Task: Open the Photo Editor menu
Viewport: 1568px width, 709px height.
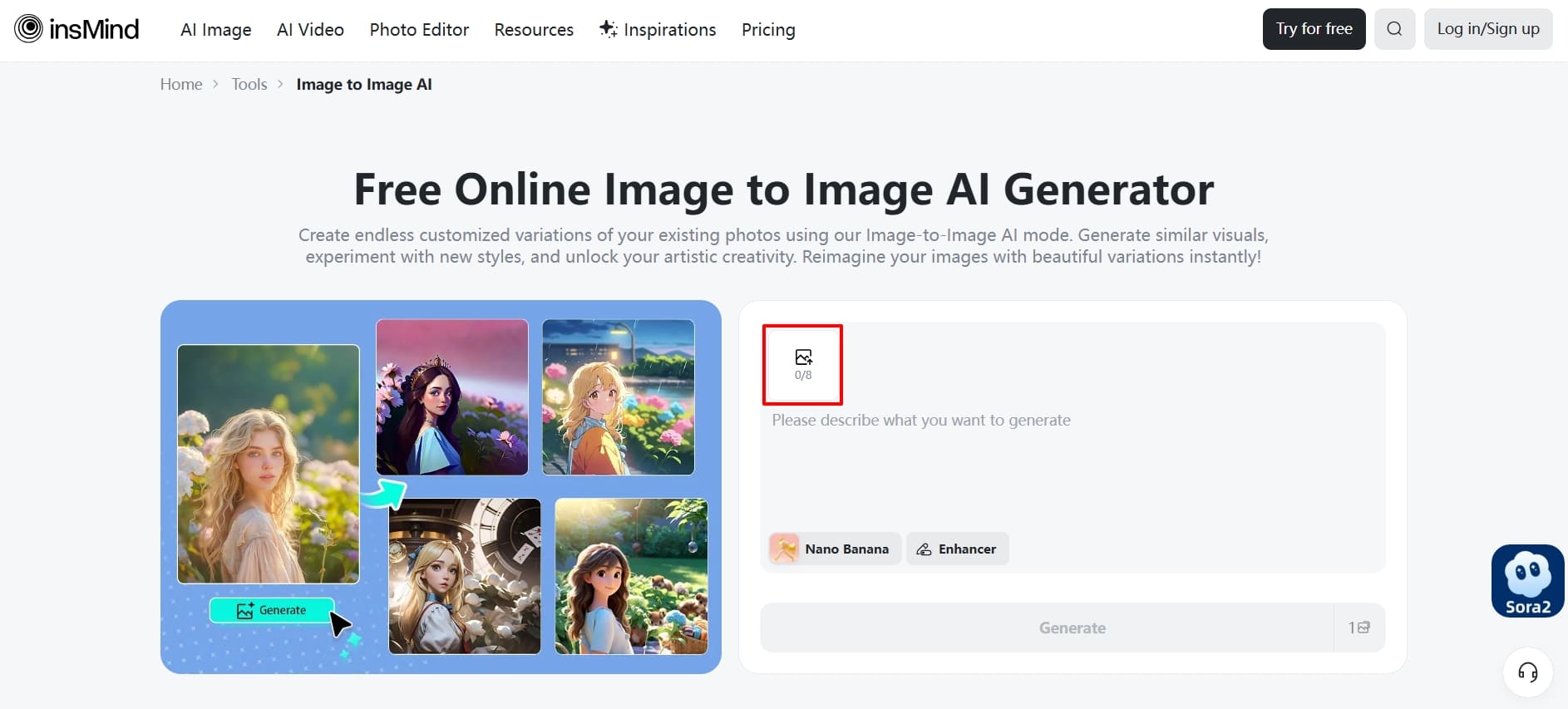Action: 419,30
